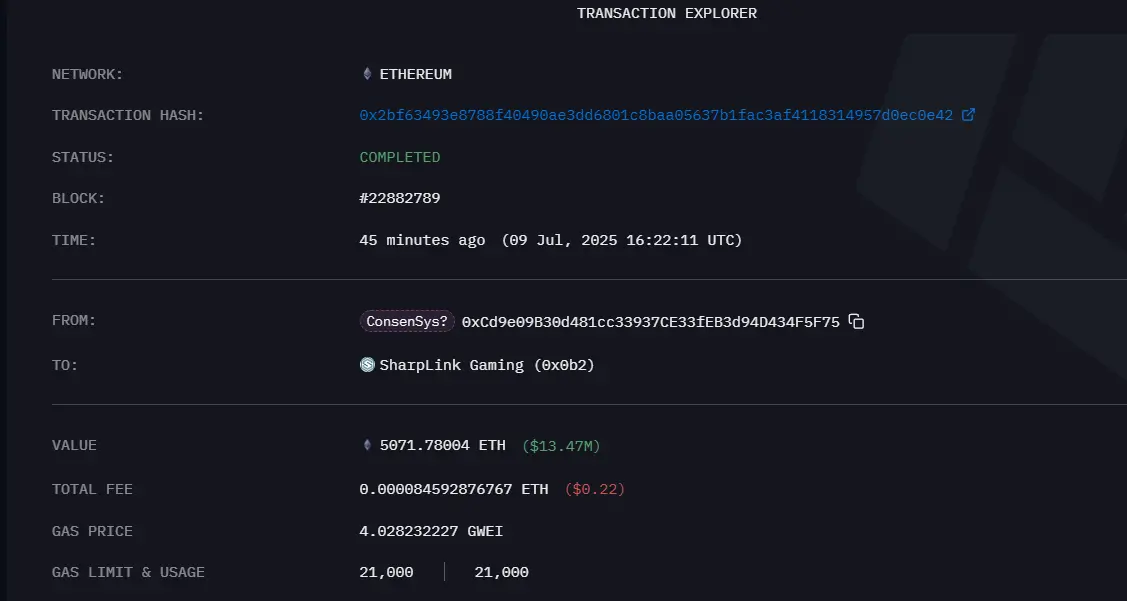Click the 45 minutes ago timestamp
The width and height of the screenshot is (1127, 601).
point(421,239)
